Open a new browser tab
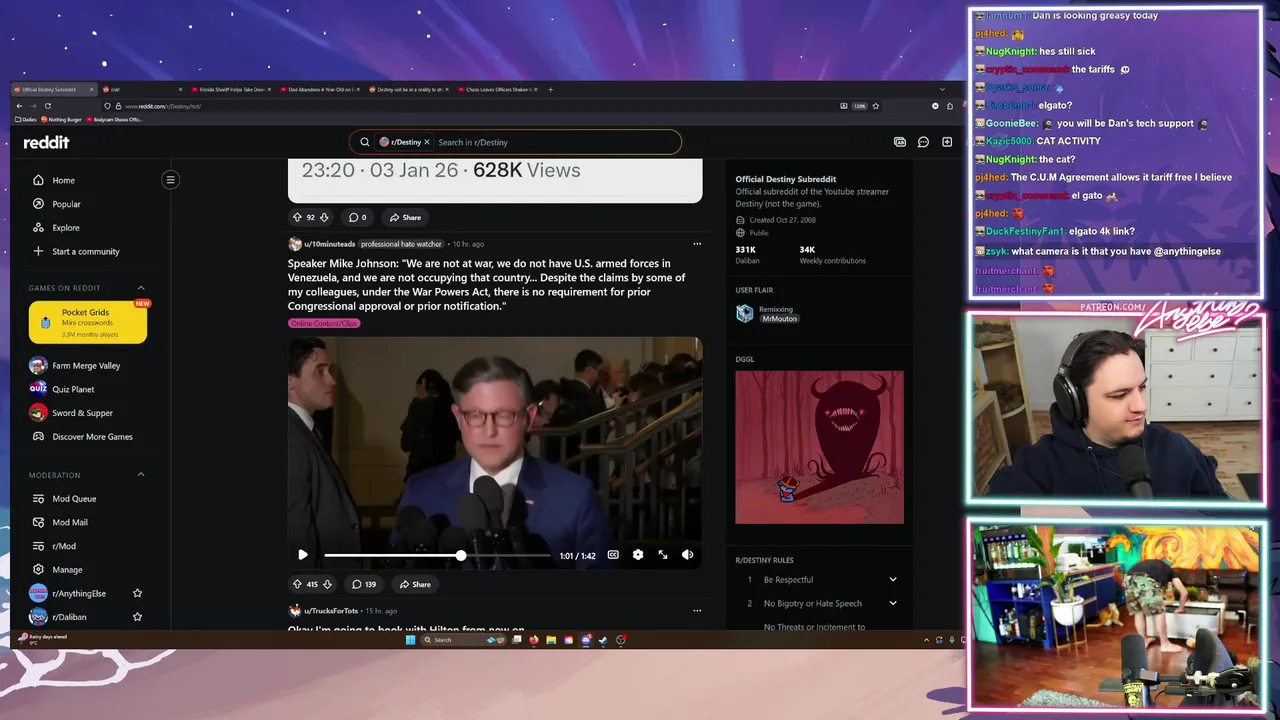 pos(550,89)
